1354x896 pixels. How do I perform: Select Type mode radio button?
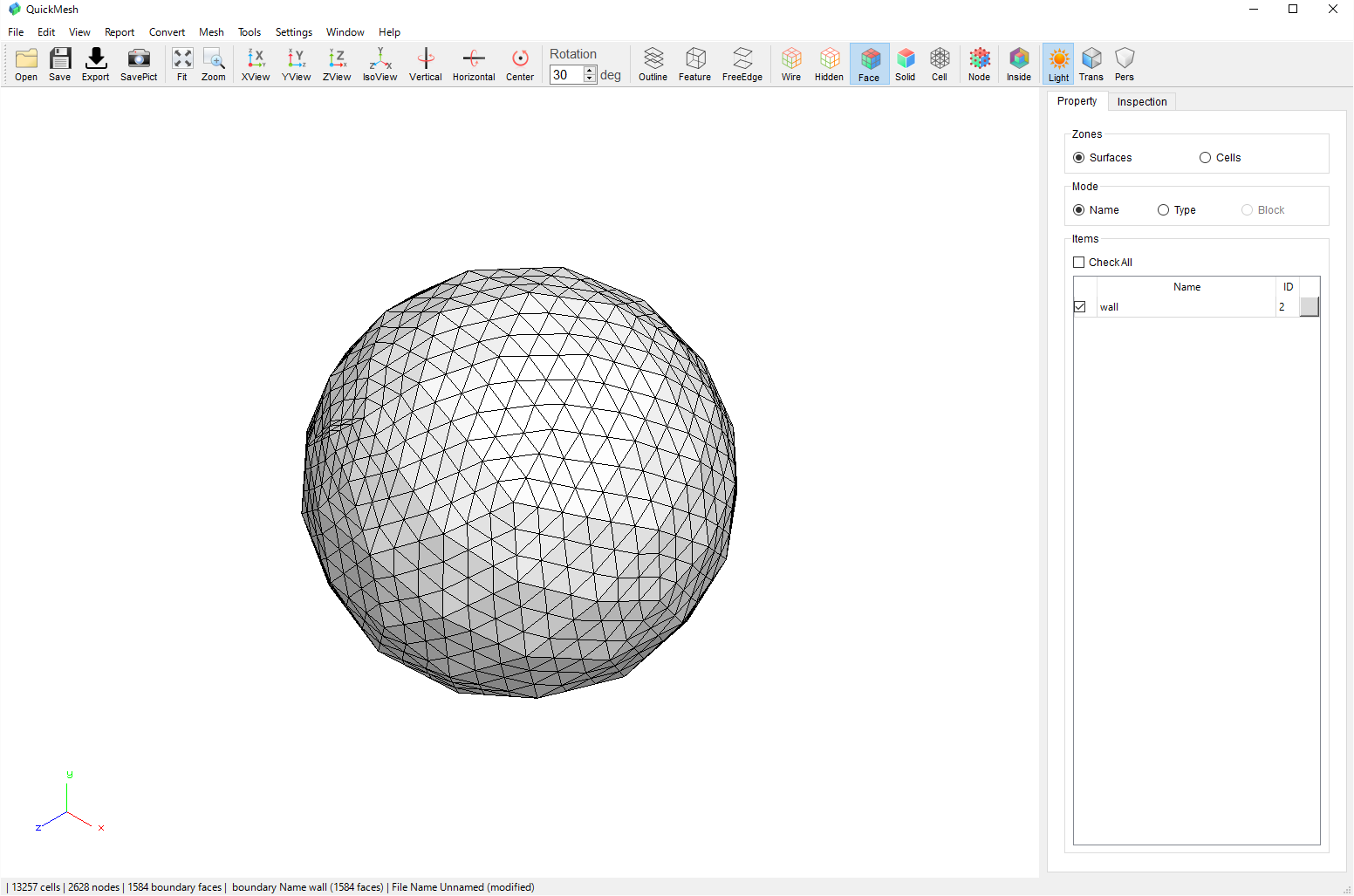[1163, 210]
